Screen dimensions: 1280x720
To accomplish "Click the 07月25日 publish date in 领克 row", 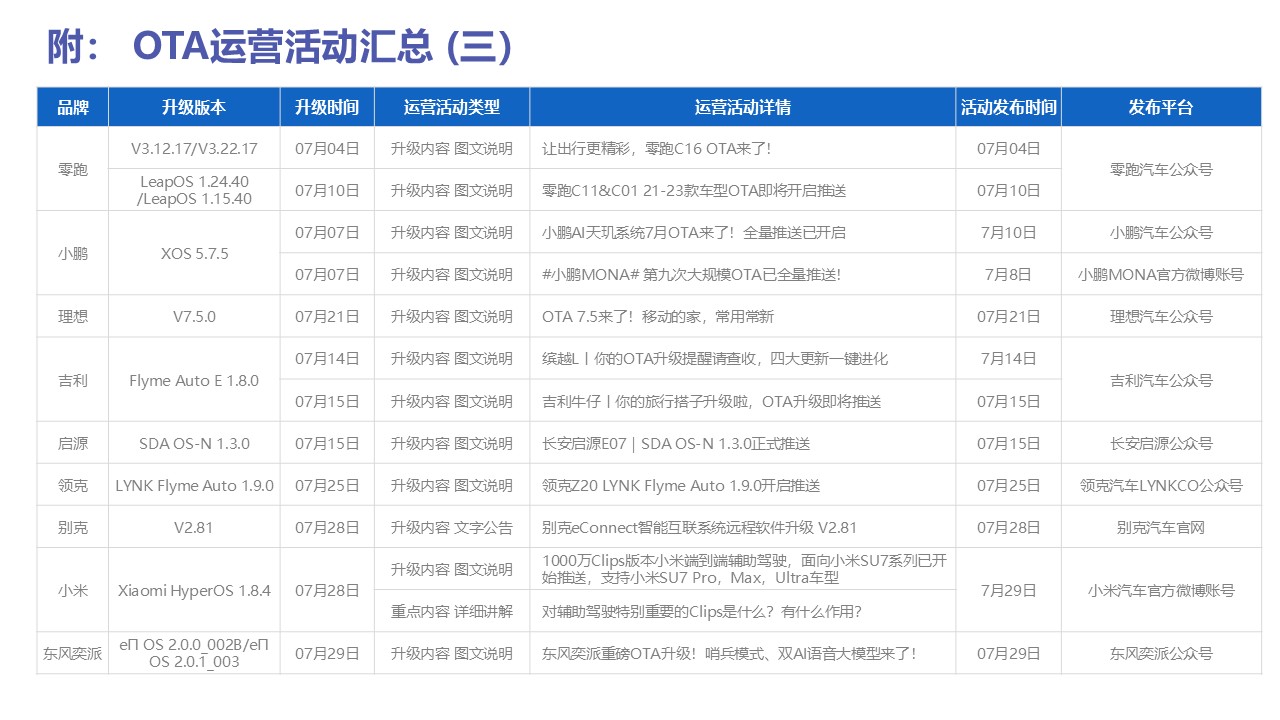I will click(x=1009, y=485).
